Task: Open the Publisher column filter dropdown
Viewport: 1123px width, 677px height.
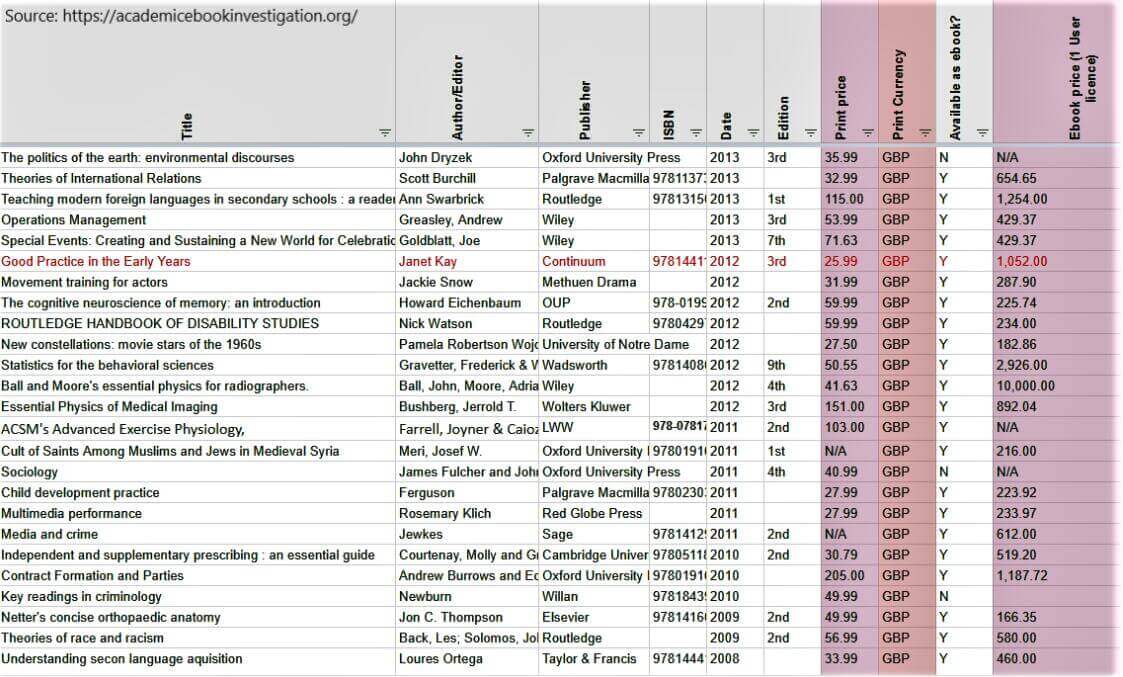Action: tap(639, 133)
